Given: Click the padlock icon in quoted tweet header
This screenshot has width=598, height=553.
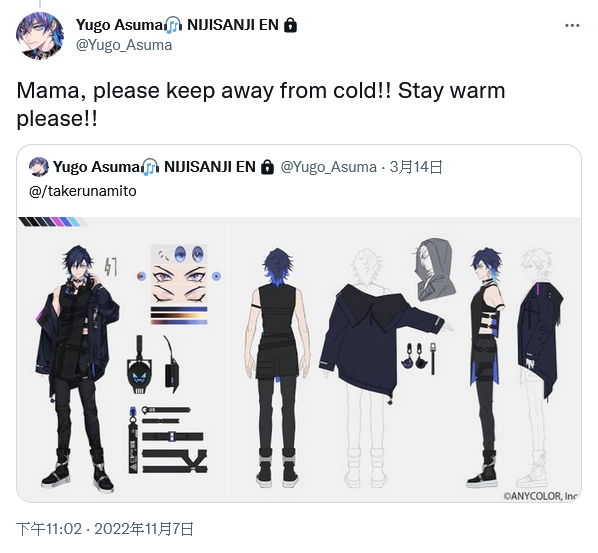Looking at the screenshot, I should [x=267, y=167].
